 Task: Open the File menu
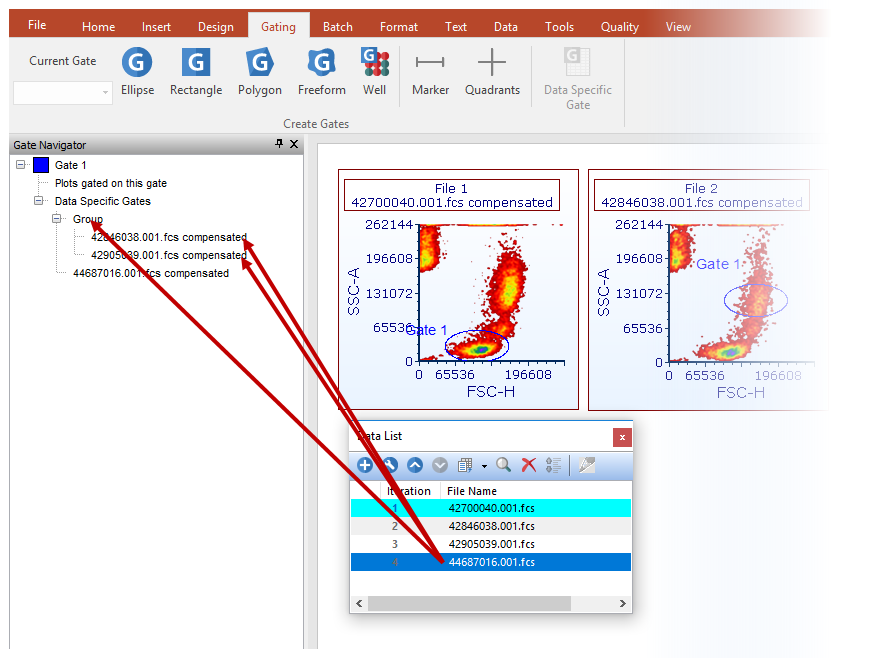[37, 25]
